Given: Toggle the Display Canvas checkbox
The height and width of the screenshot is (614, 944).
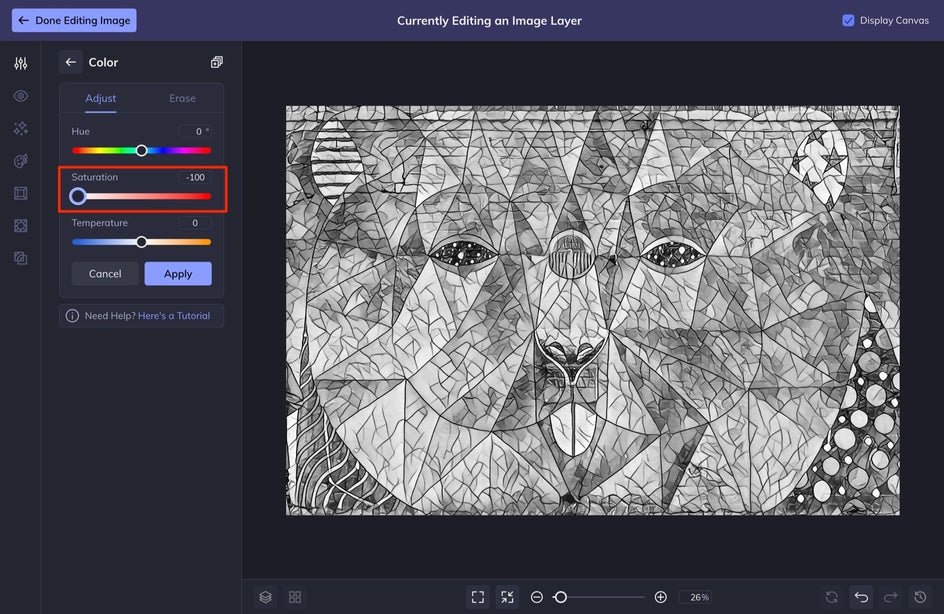Looking at the screenshot, I should [x=848, y=20].
